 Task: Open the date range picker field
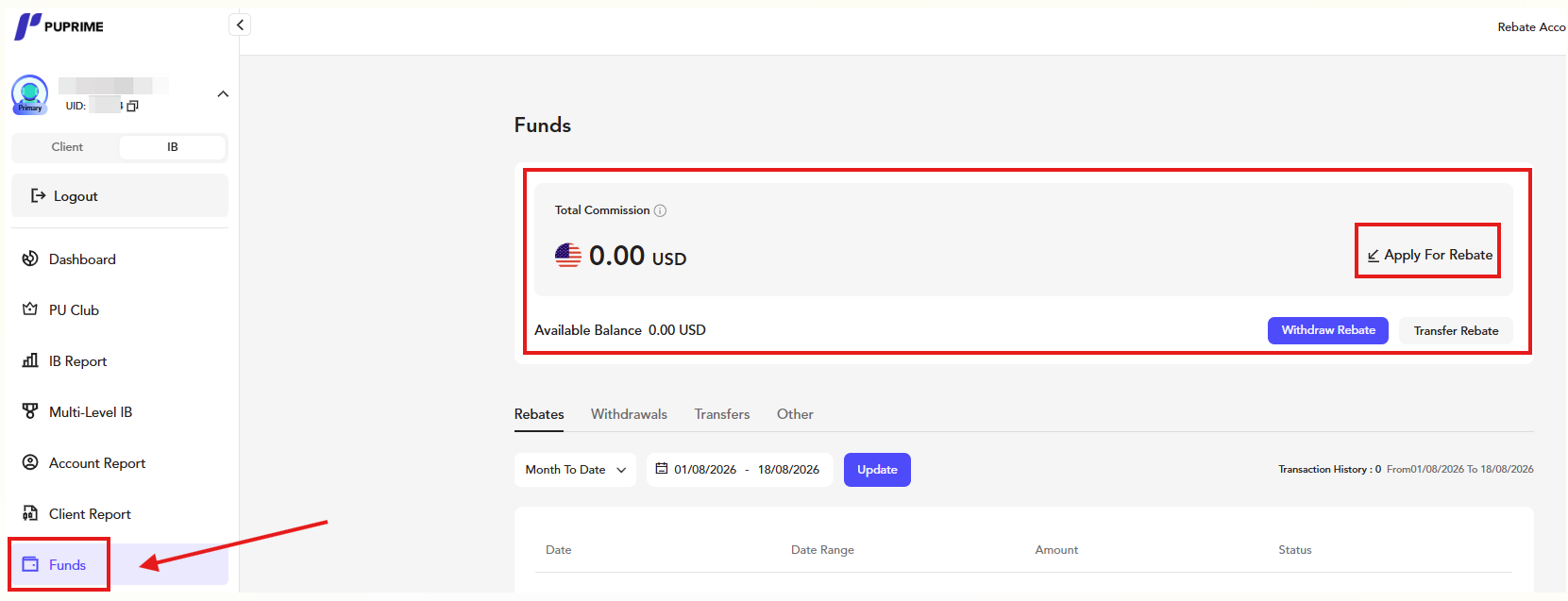point(739,470)
